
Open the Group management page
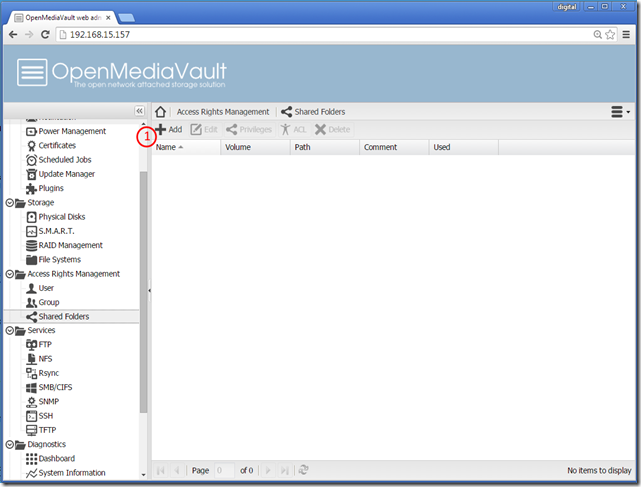(x=43, y=303)
